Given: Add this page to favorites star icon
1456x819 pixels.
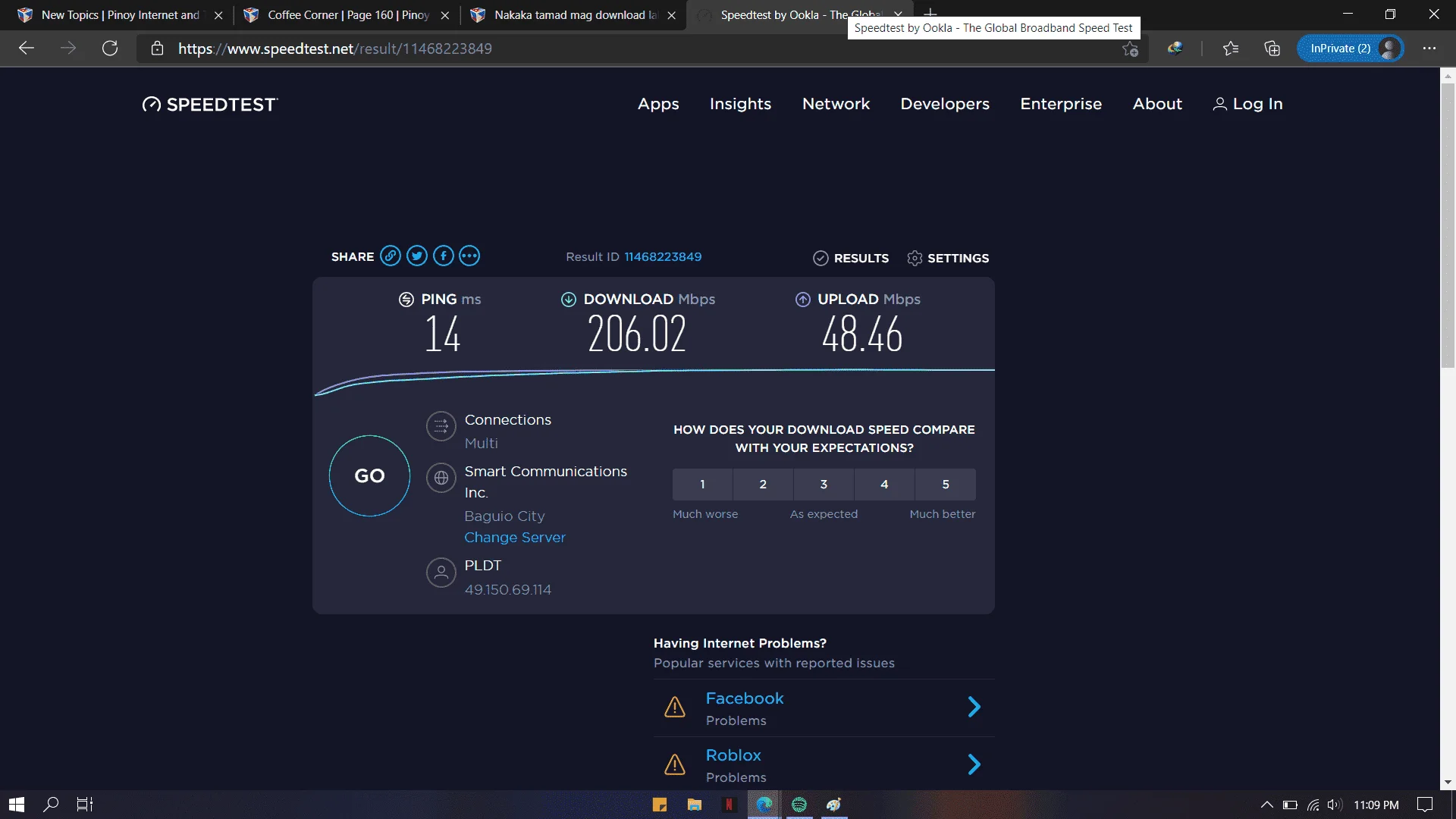Looking at the screenshot, I should 1131,49.
